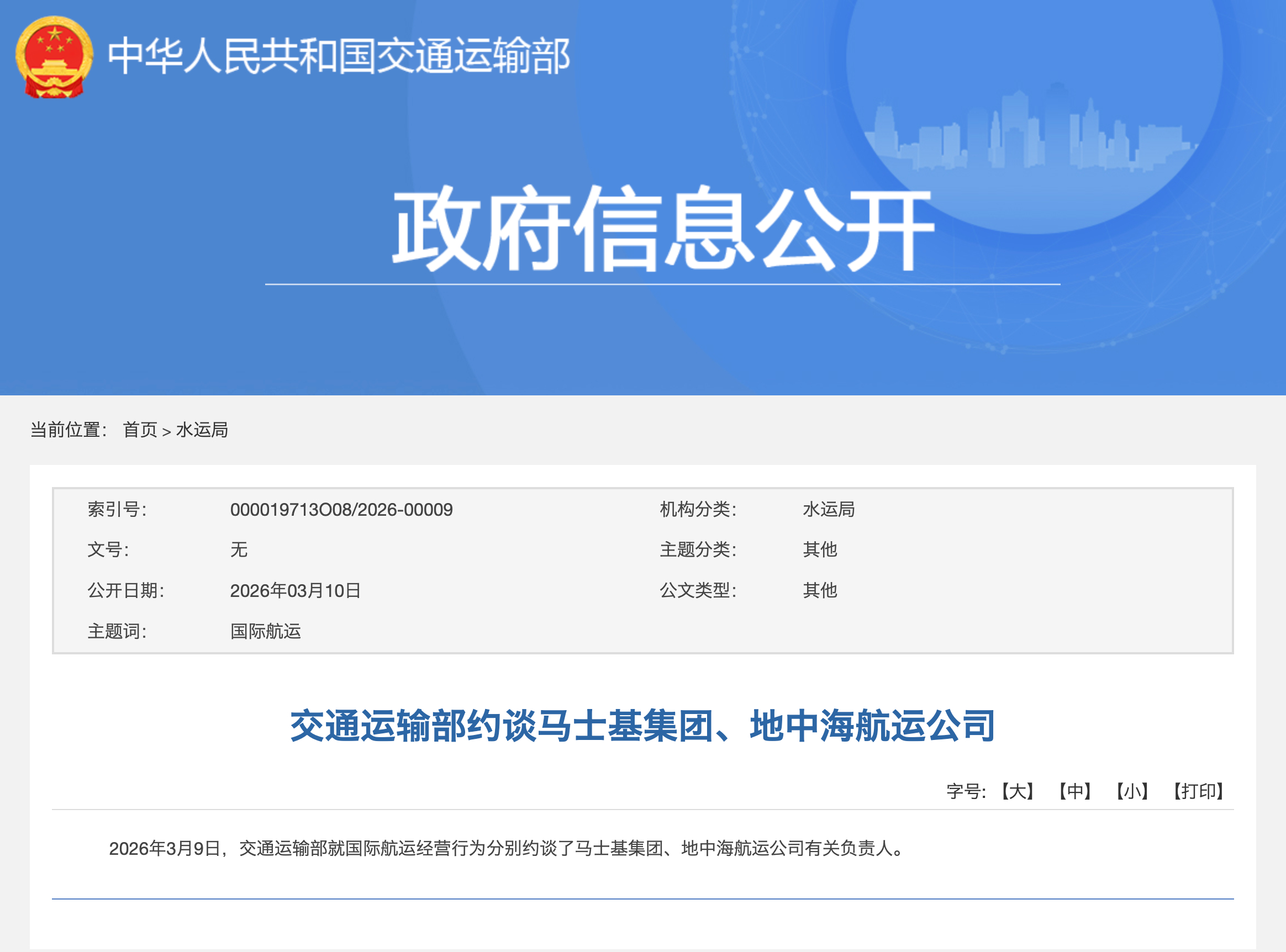Click the 打印 print button
Image resolution: width=1286 pixels, height=952 pixels.
tap(1199, 791)
